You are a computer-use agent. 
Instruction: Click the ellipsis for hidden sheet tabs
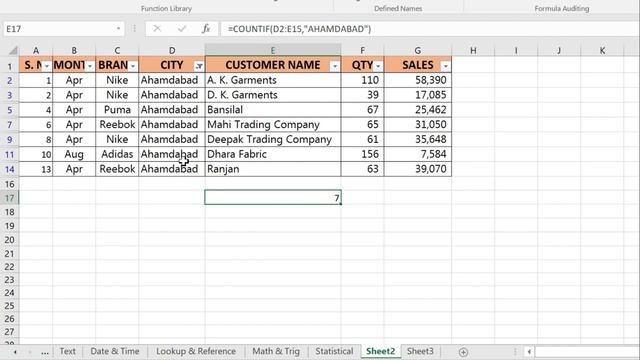(45, 352)
